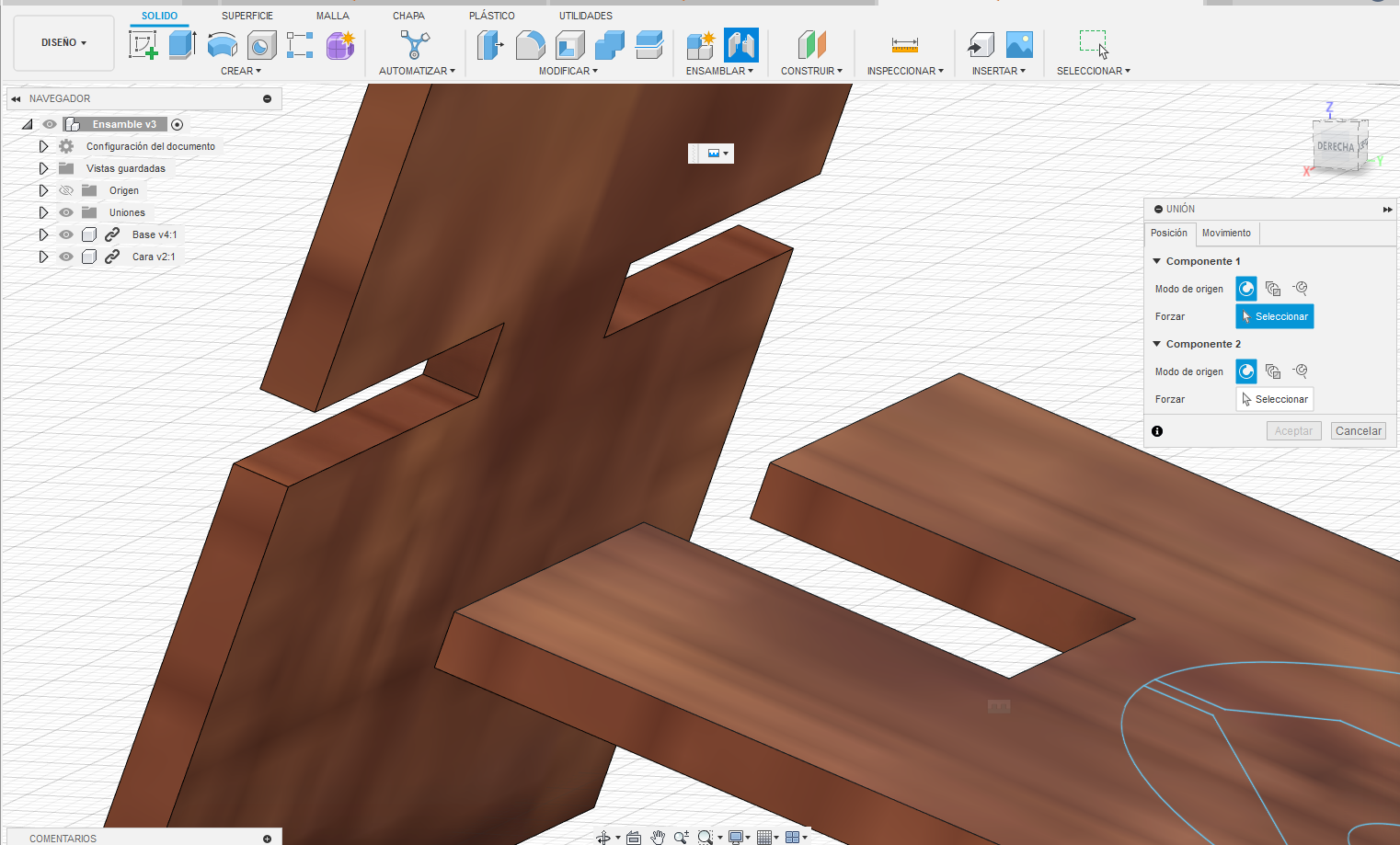1400x845 pixels.
Task: Expand Vistas guardadas node
Action: pyautogui.click(x=43, y=168)
